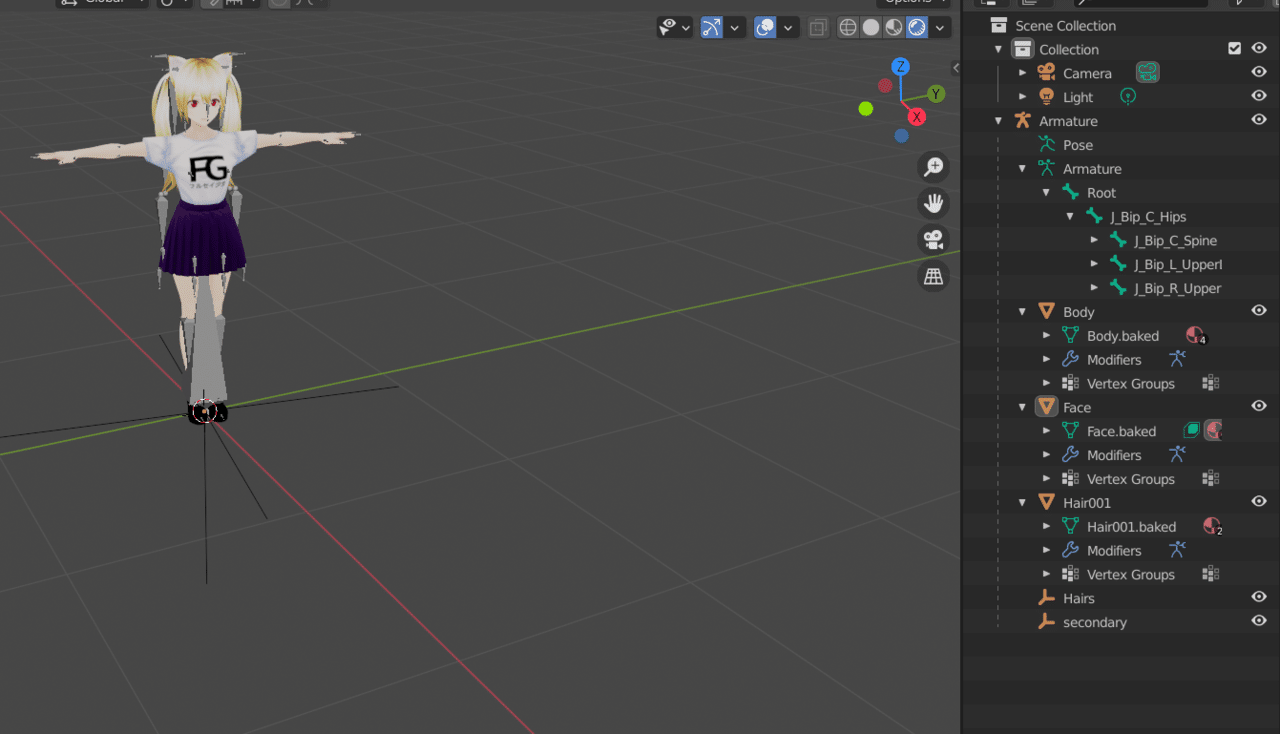Hide the secondary empty object
1280x734 pixels.
(1260, 621)
